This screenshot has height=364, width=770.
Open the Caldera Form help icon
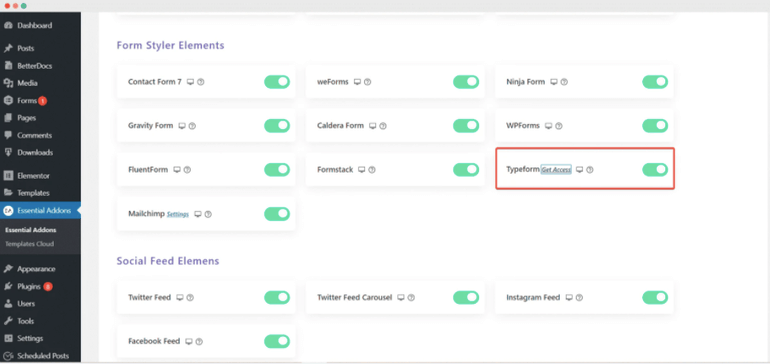[383, 126]
